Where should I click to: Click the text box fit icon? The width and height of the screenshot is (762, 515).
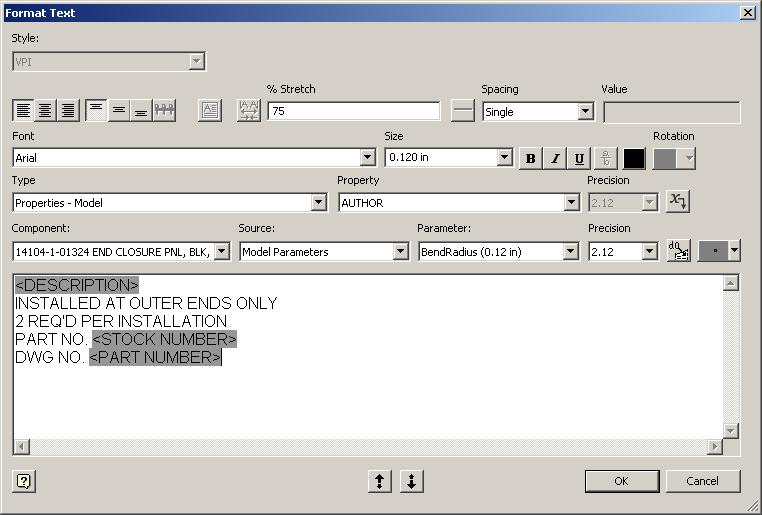point(210,110)
